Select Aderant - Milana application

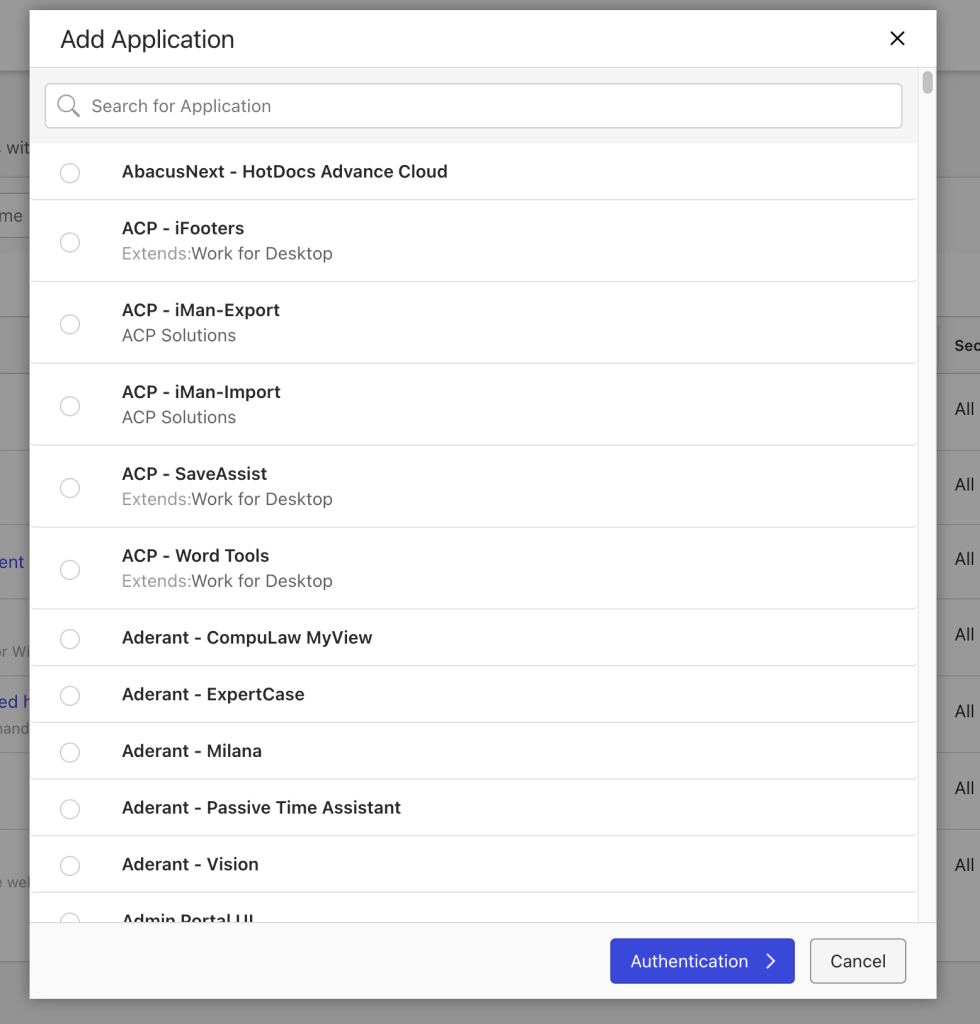point(70,752)
